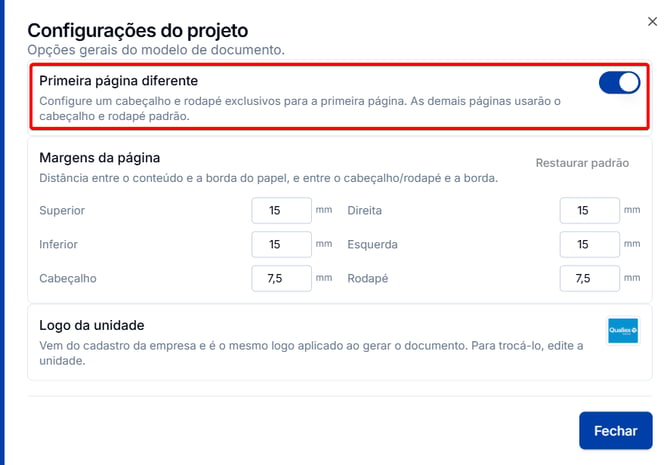Screen dimensions: 670x465
Task: Focus the Direita margin value field
Action: (x=590, y=210)
